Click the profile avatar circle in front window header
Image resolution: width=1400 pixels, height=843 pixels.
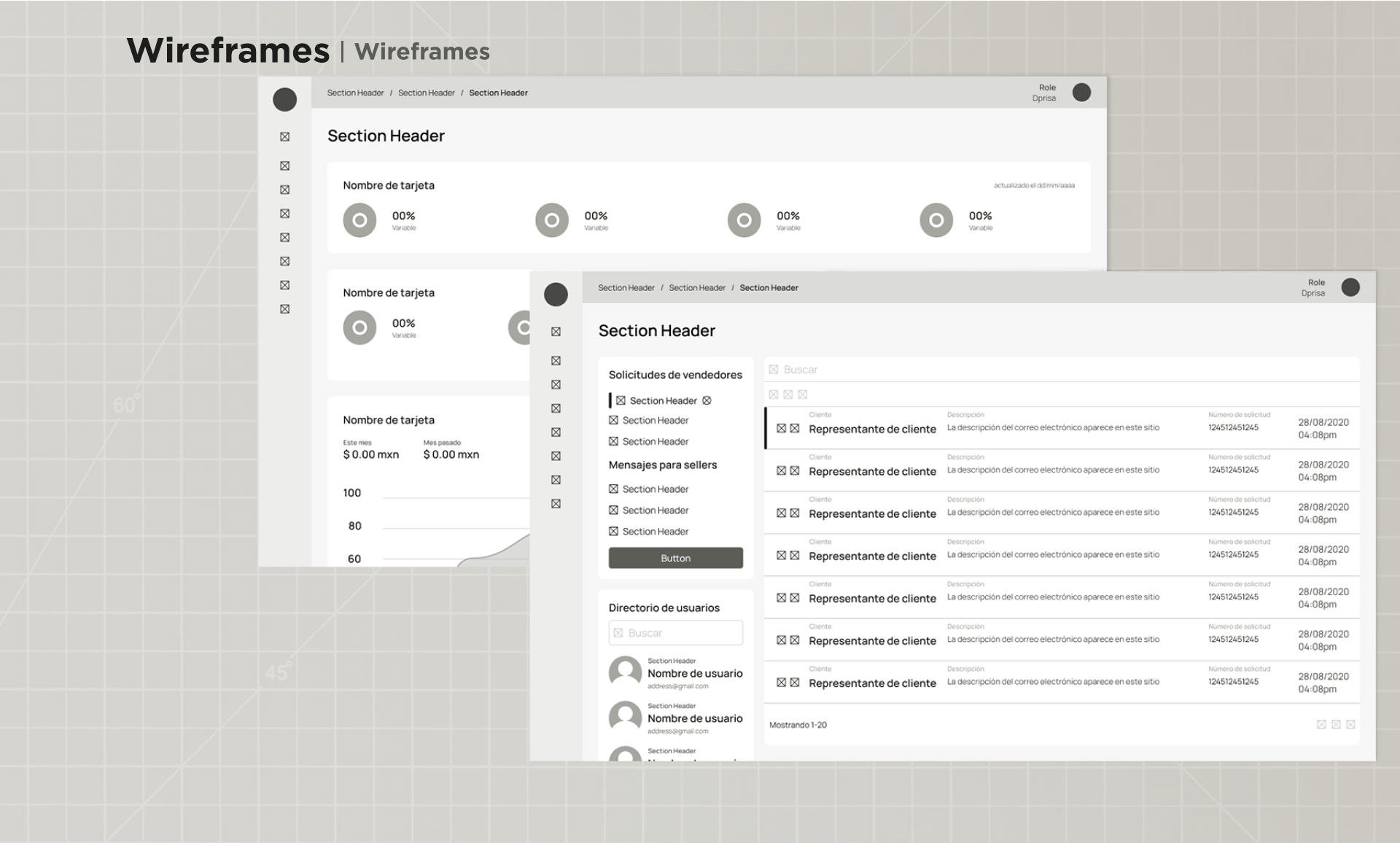tap(1350, 287)
